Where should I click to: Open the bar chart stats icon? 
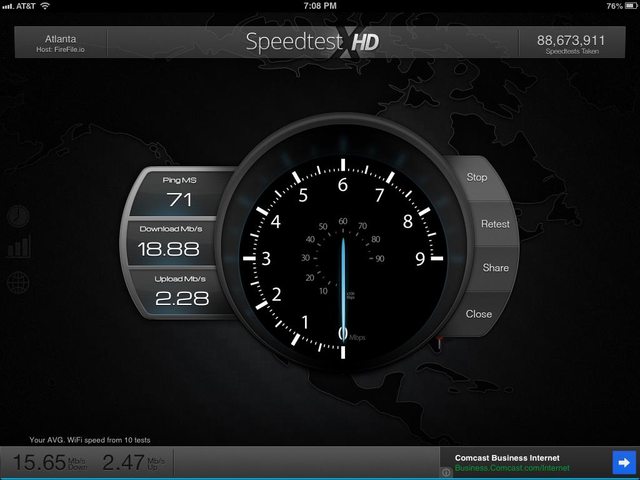(x=19, y=246)
